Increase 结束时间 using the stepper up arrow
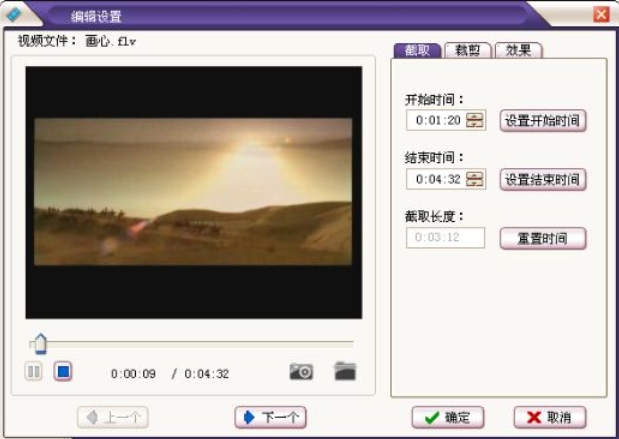 click(475, 175)
